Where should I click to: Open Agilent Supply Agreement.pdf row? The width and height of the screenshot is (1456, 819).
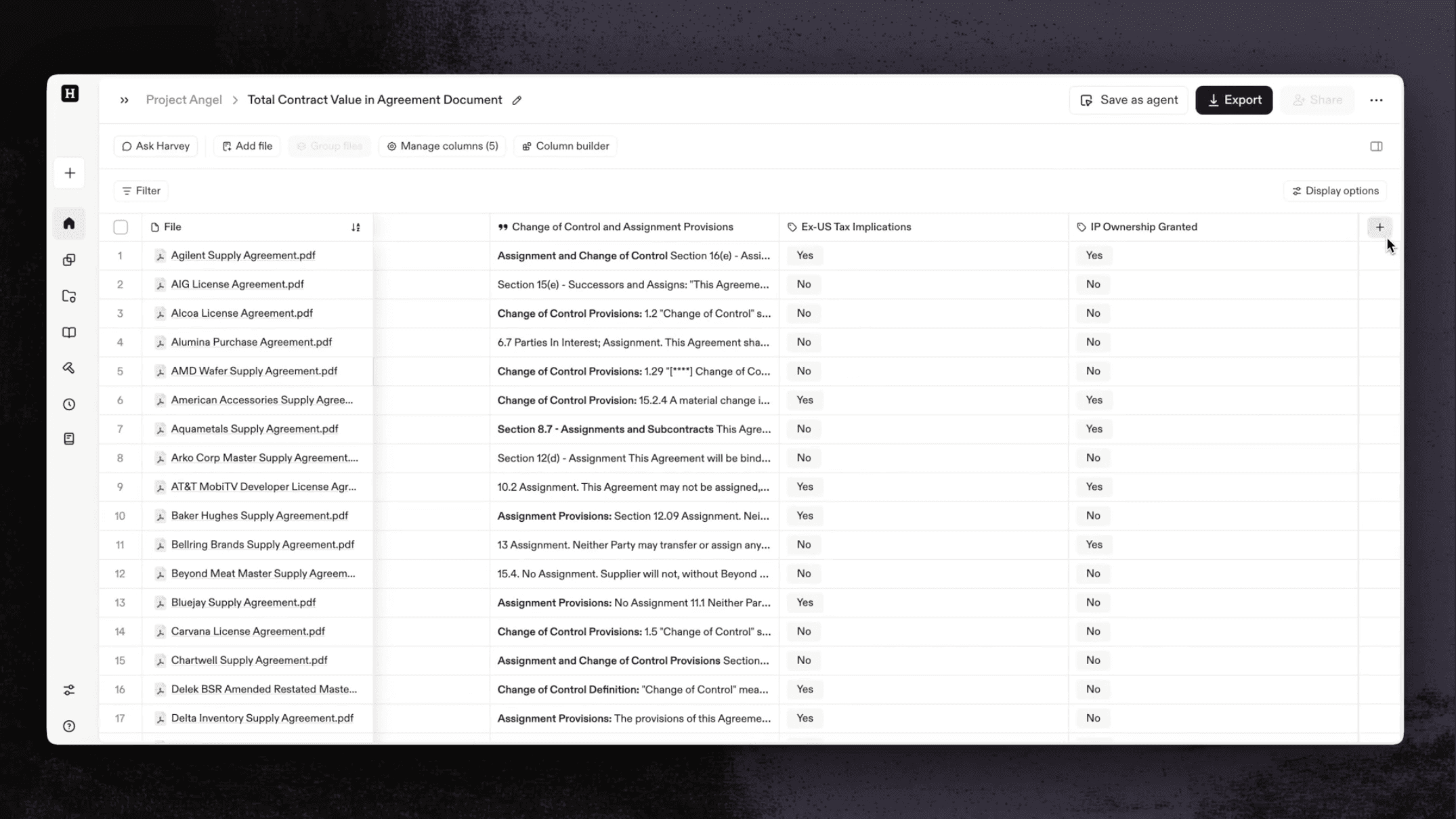(243, 256)
